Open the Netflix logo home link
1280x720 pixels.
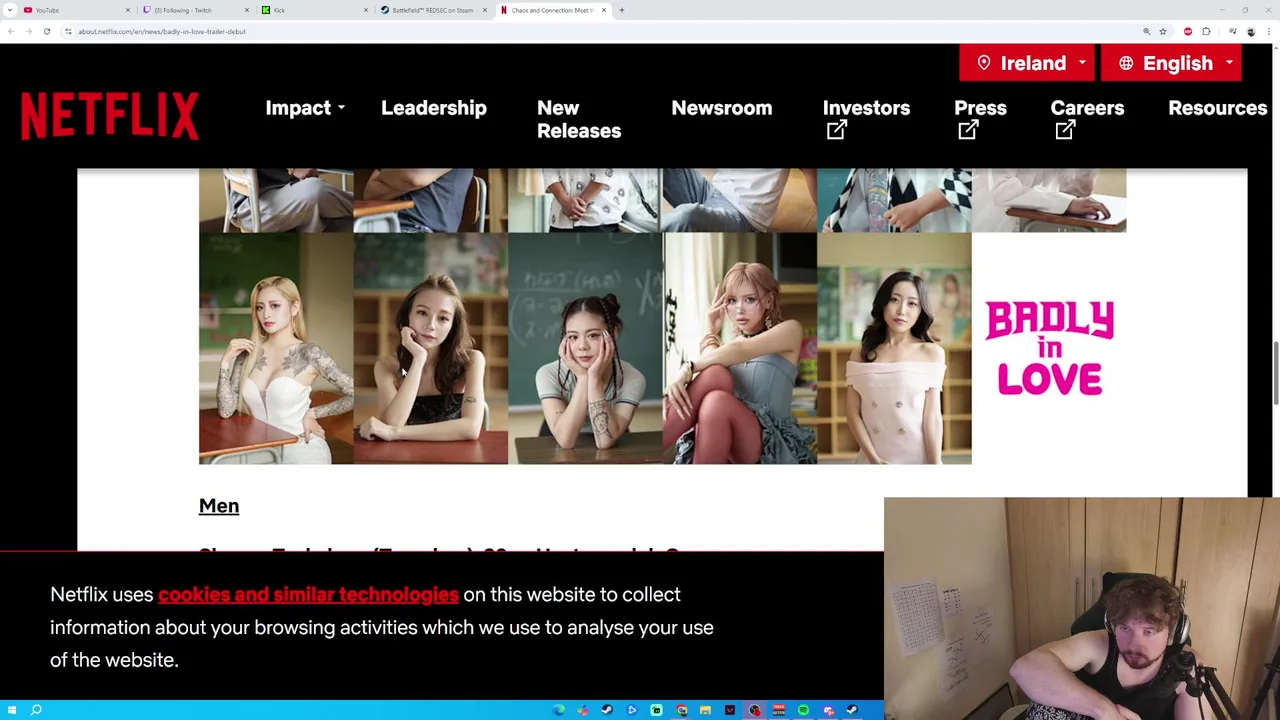(x=110, y=116)
